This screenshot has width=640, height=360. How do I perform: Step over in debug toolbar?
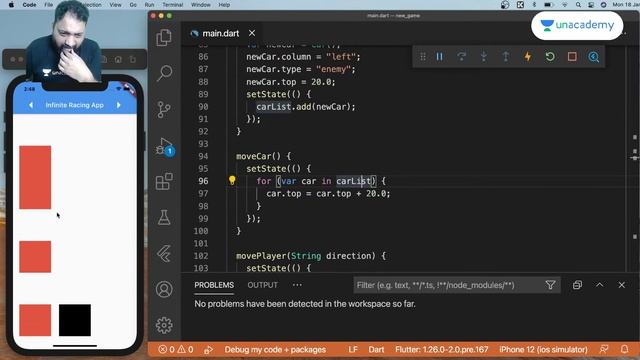pos(462,57)
